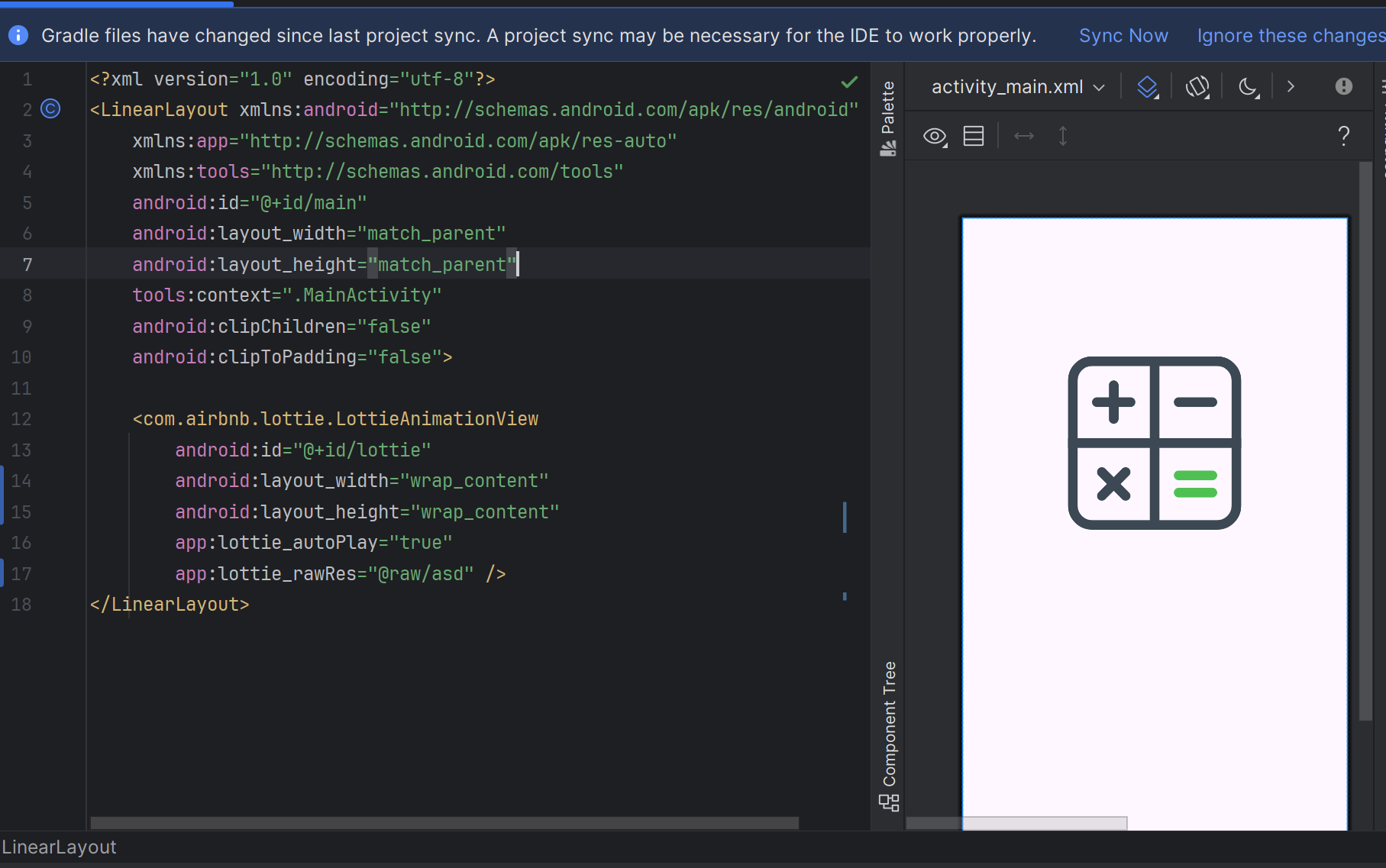The height and width of the screenshot is (868, 1386).
Task: Click android:id="@+id/main" attribute text
Action: click(x=250, y=202)
